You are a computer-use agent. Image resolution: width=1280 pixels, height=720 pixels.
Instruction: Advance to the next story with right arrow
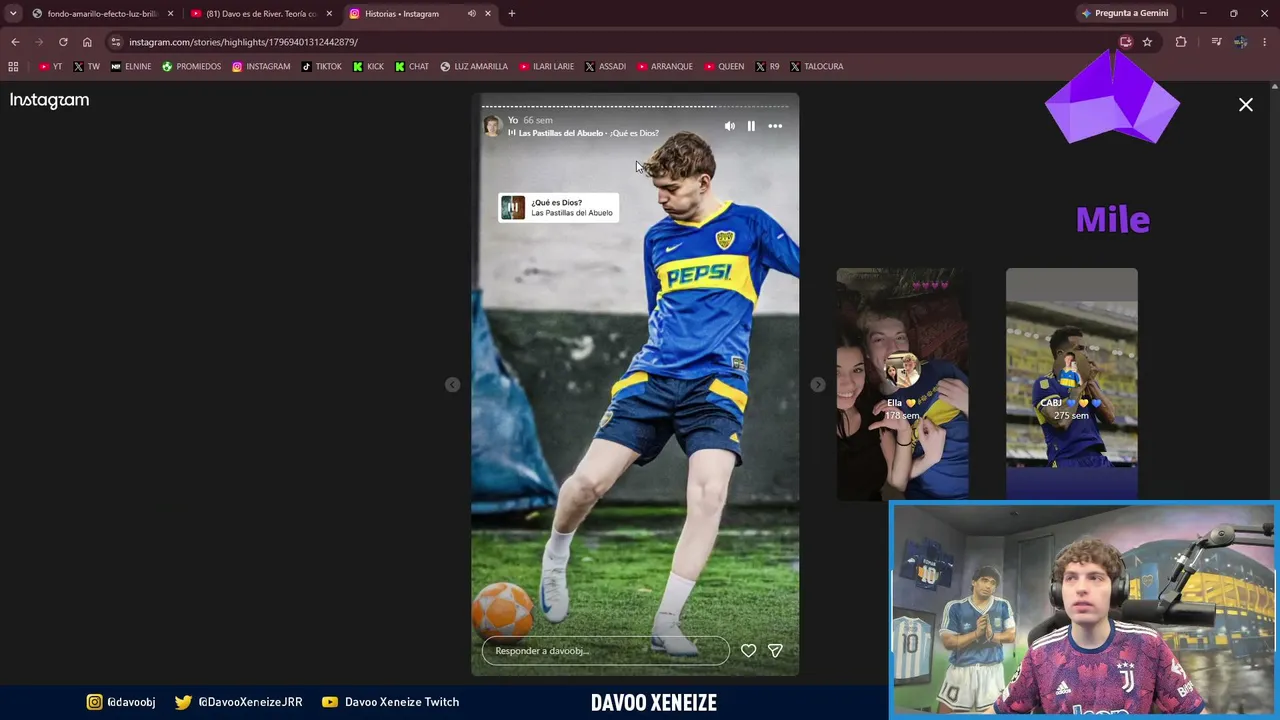[818, 385]
